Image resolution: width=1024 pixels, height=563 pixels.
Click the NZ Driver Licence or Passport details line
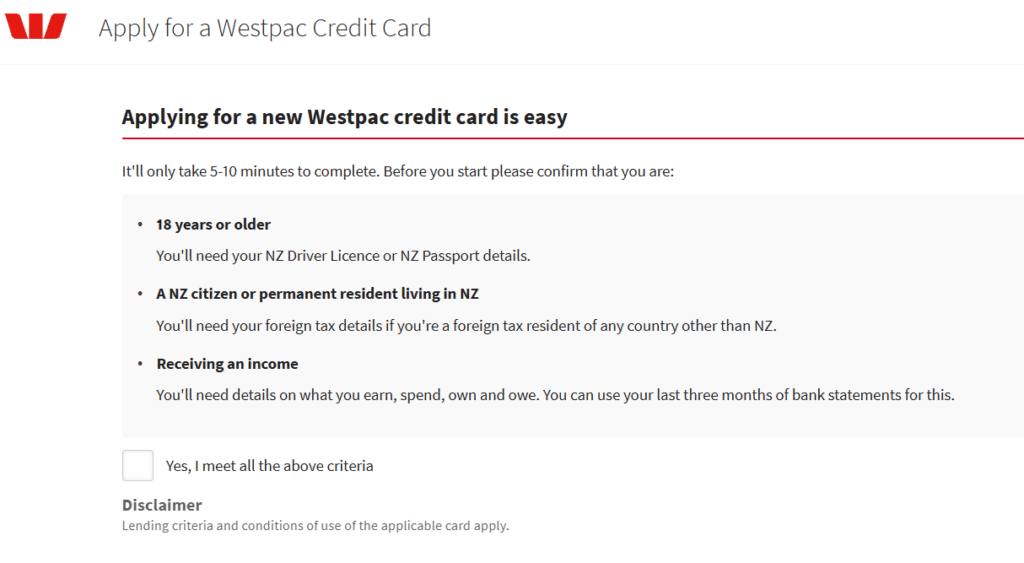click(343, 255)
